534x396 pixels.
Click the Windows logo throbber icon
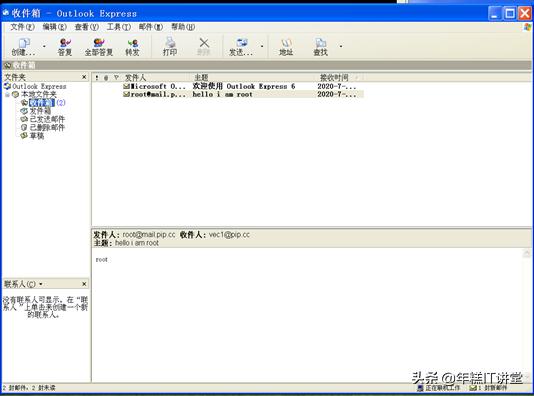tap(527, 27)
